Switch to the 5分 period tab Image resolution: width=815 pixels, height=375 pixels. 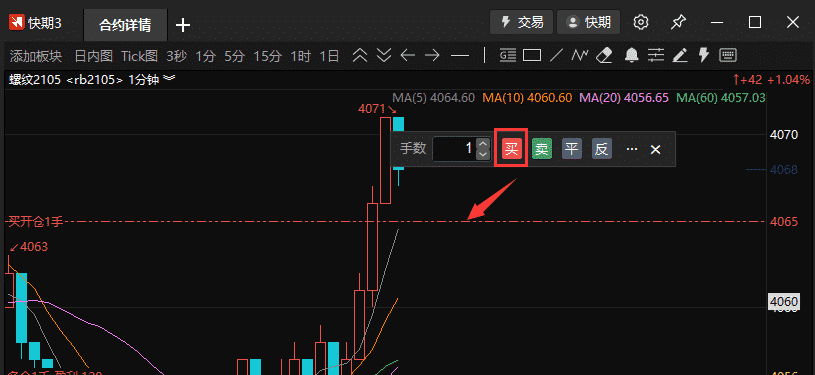click(x=234, y=56)
